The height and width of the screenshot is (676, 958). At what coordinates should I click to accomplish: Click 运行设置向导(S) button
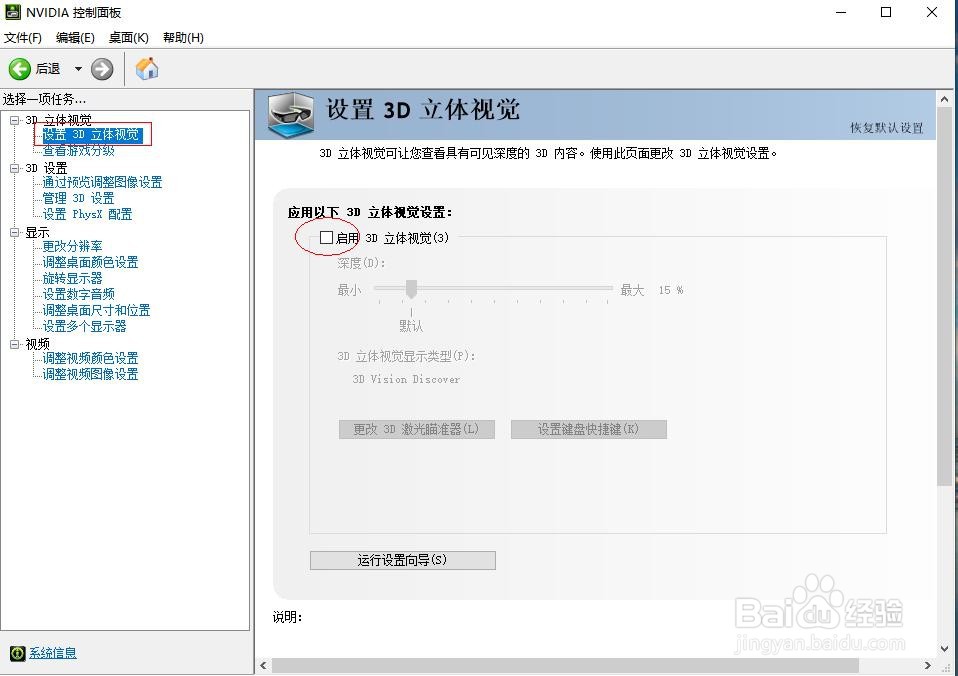pos(403,560)
